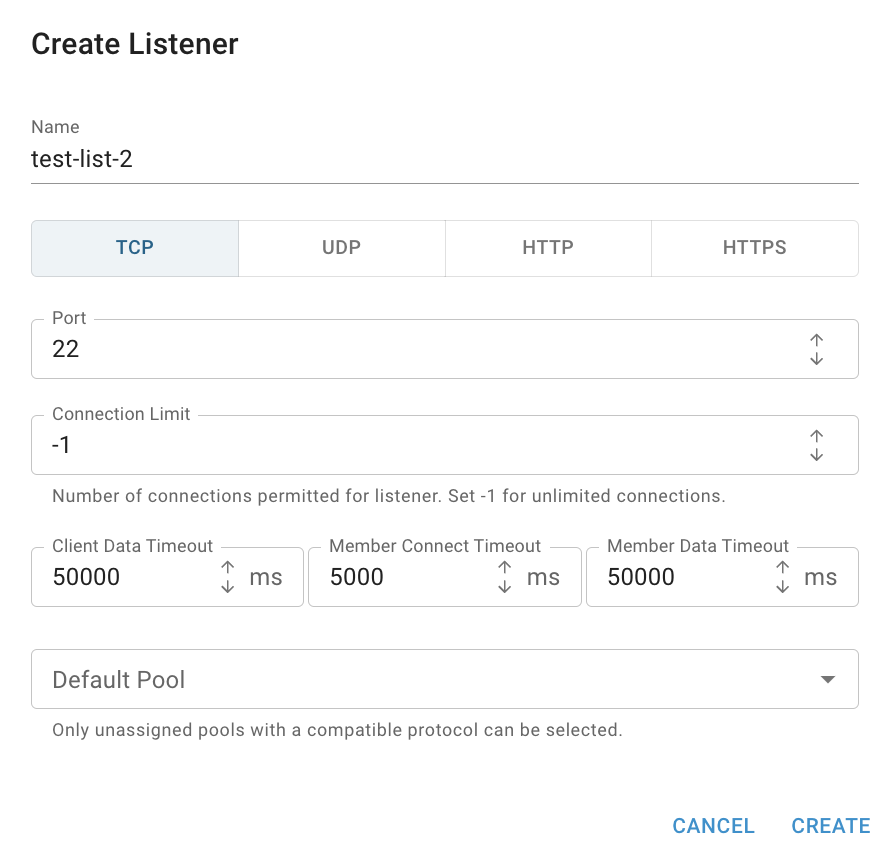
Task: Decrement Connection Limit using down arrow
Action: click(x=816, y=455)
